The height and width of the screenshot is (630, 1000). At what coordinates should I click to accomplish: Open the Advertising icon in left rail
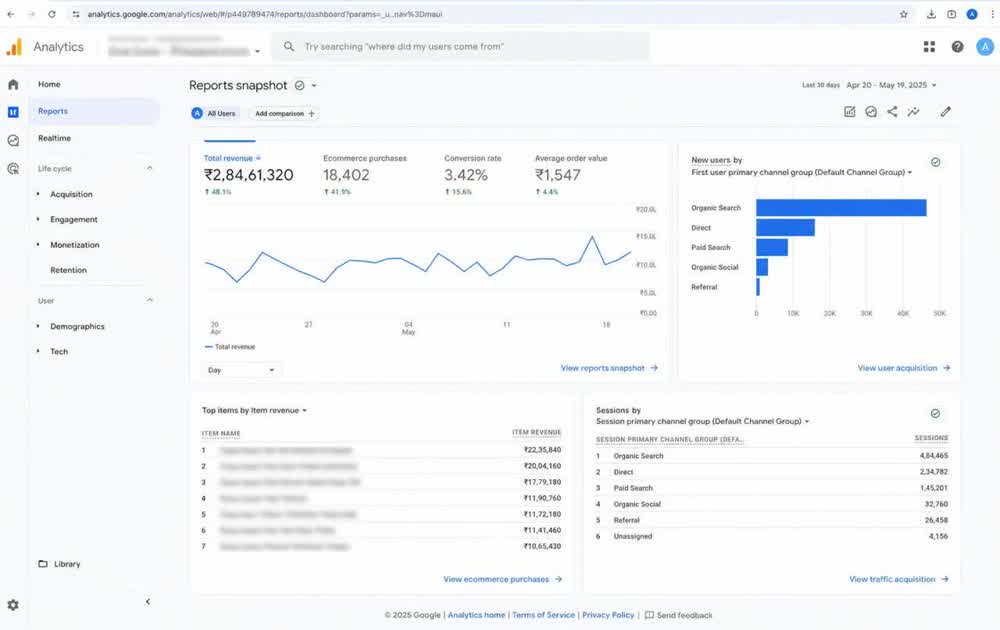[x=13, y=168]
